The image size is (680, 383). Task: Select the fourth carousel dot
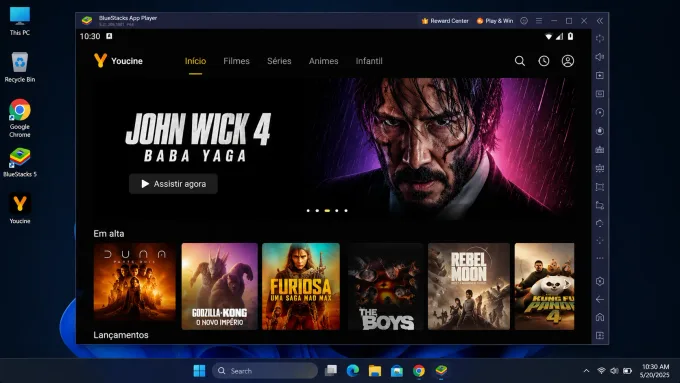(x=337, y=211)
